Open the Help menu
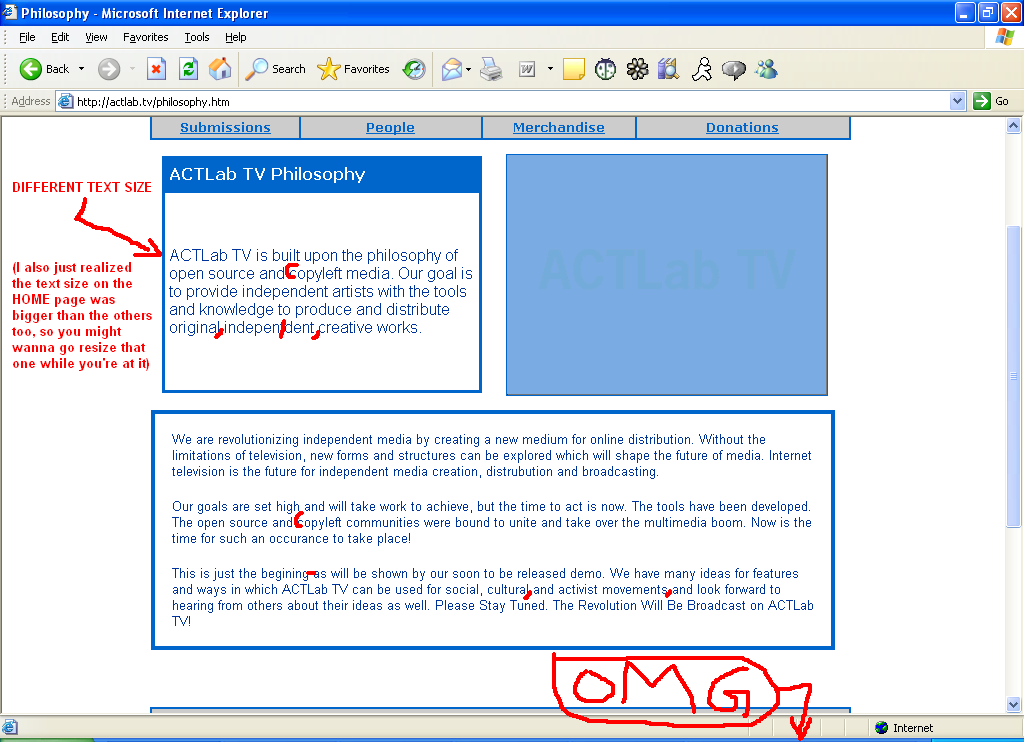 click(236, 37)
